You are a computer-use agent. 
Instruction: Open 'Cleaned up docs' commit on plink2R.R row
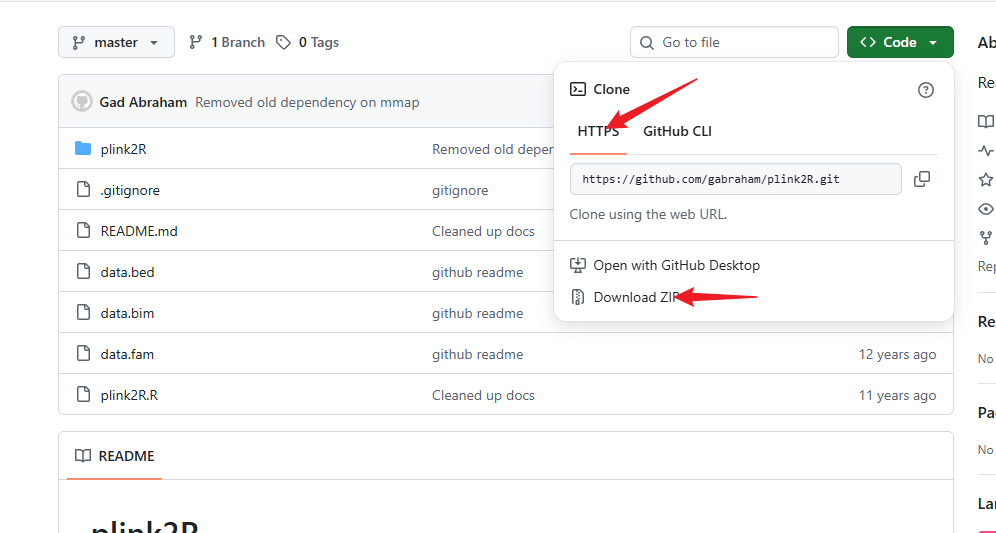(x=483, y=395)
